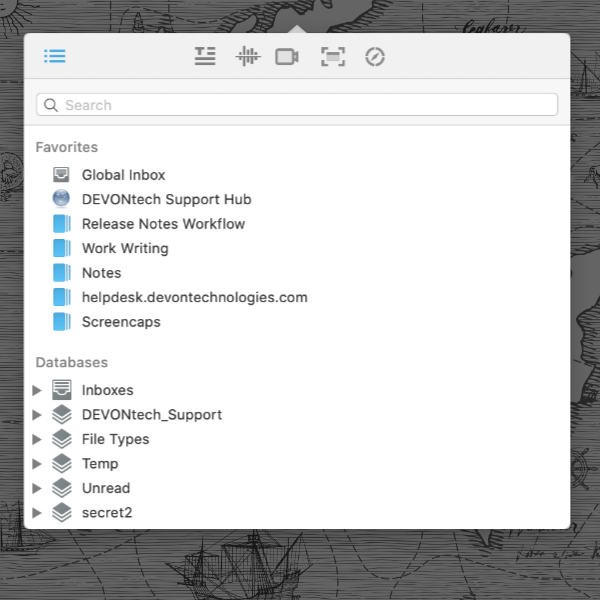Choose Release Notes Workflow favorite
Screen dimensions: 600x600
tap(163, 224)
